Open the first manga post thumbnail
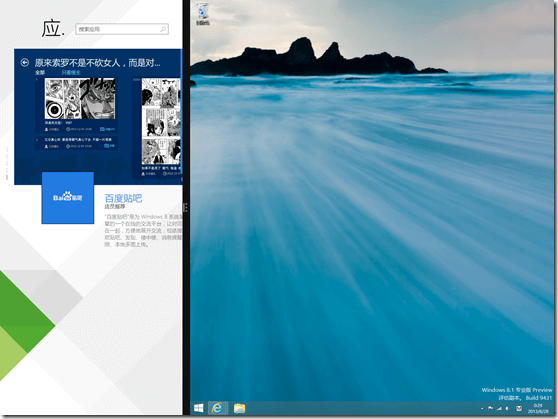This screenshot has width=558, height=419. click(80, 99)
